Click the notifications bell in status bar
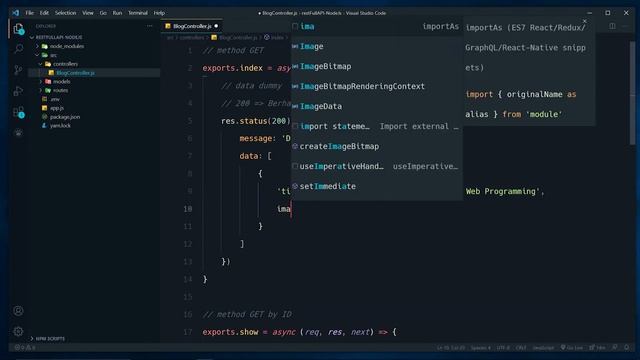The image size is (640, 360). (x=627, y=348)
